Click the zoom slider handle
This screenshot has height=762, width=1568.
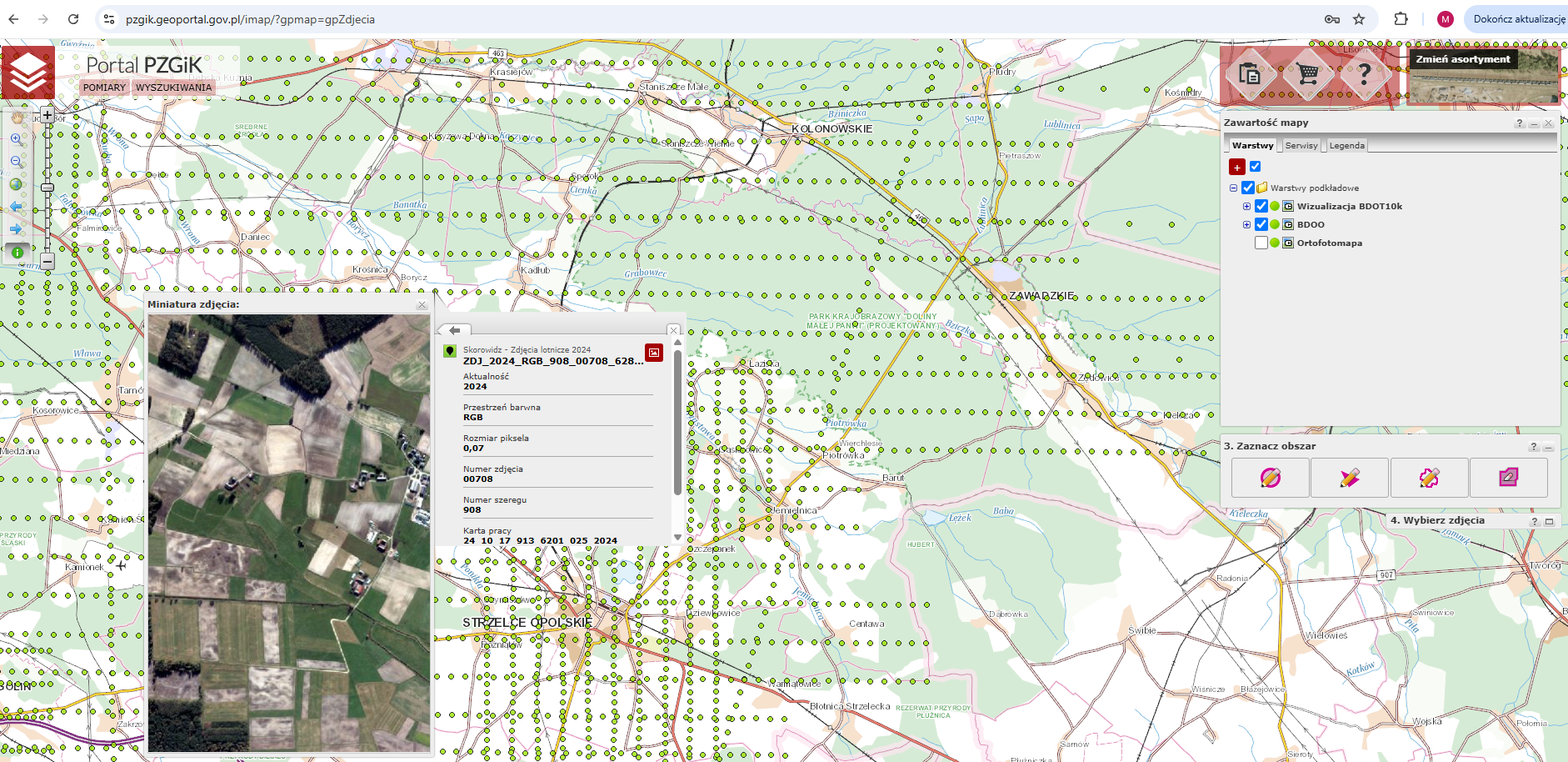pos(47,188)
